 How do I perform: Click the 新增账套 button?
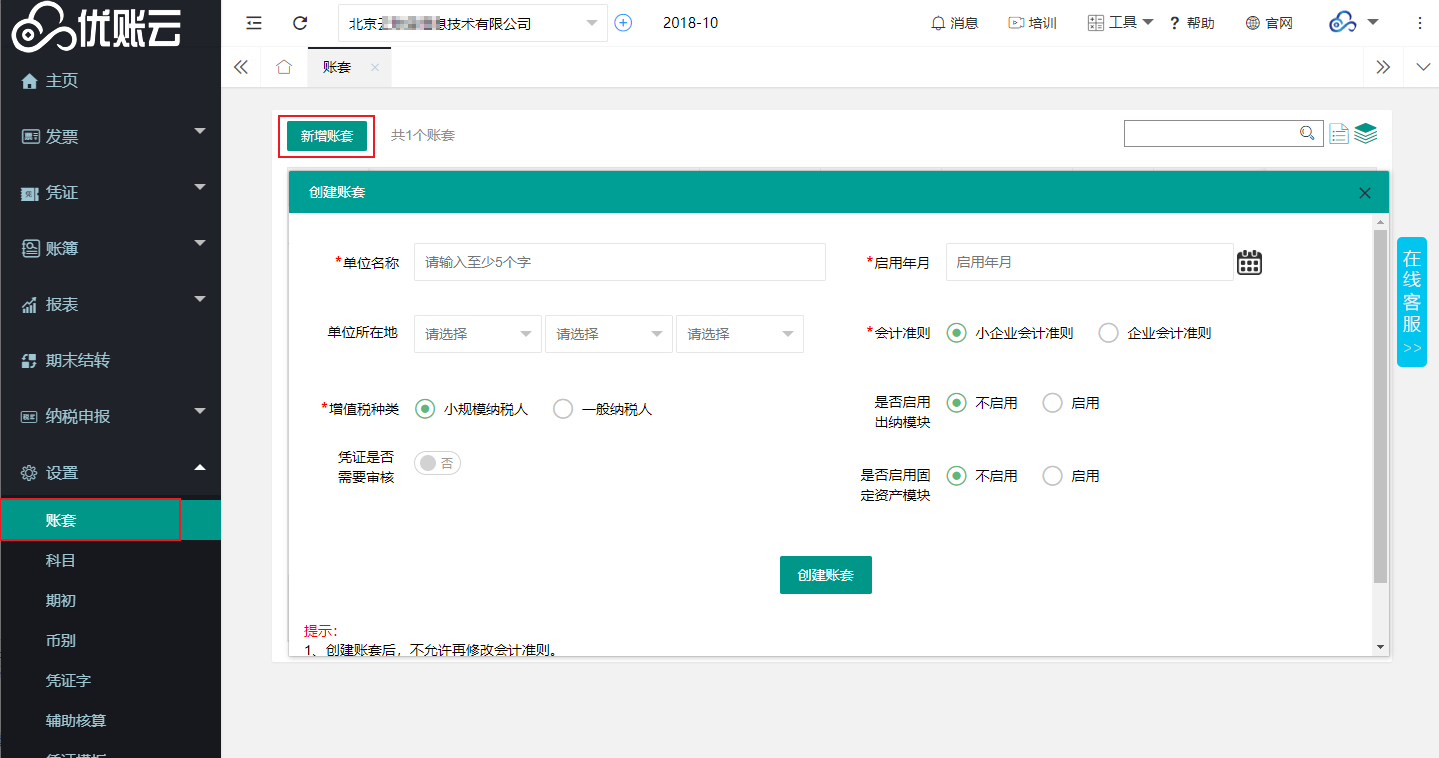click(327, 136)
